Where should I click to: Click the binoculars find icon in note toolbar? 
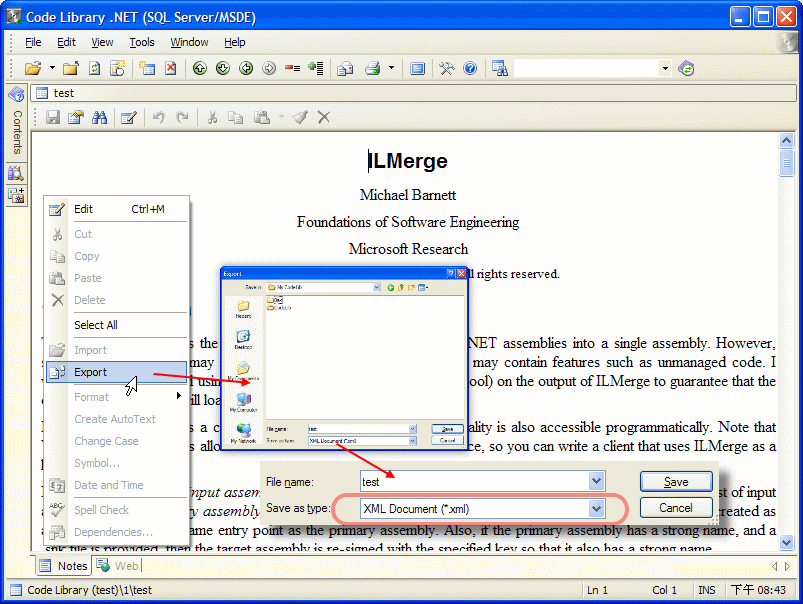[99, 117]
